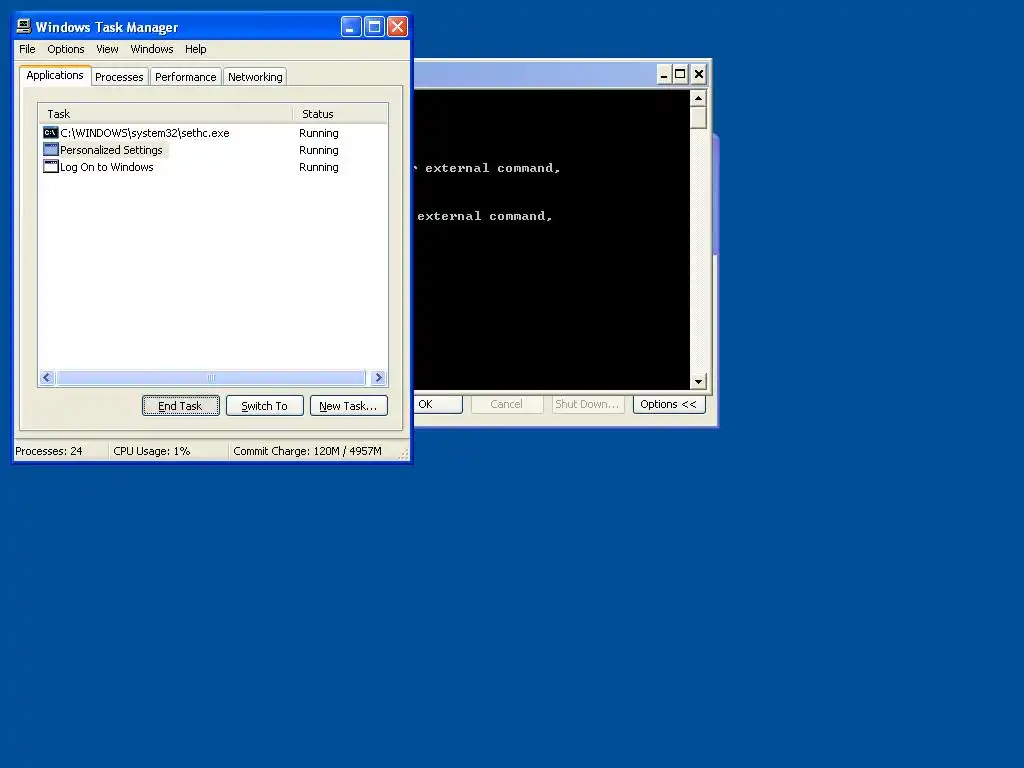This screenshot has height=768, width=1024.
Task: Switch to the Applications tab
Action: [x=55, y=75]
